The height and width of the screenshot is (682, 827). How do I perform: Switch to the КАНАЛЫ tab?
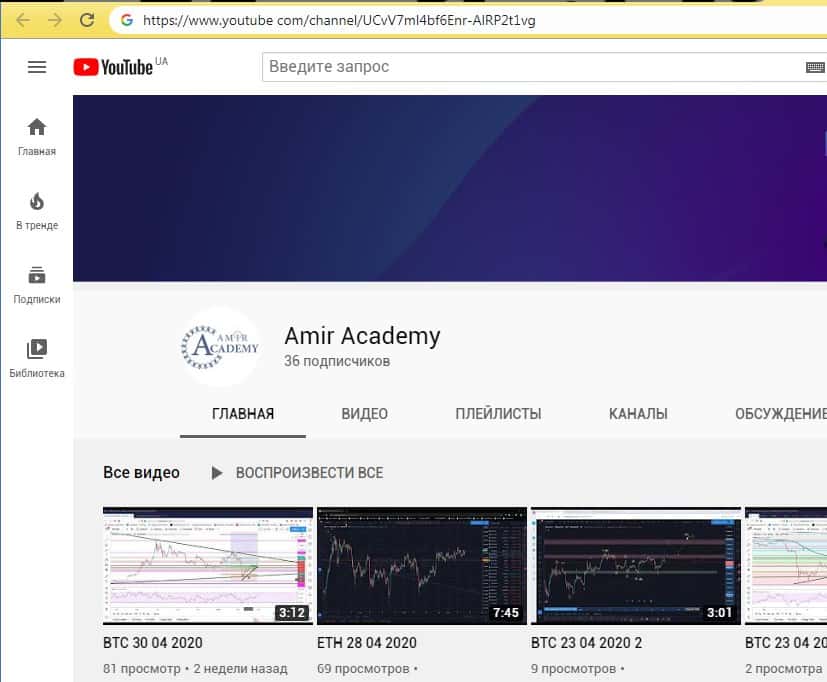[638, 414]
